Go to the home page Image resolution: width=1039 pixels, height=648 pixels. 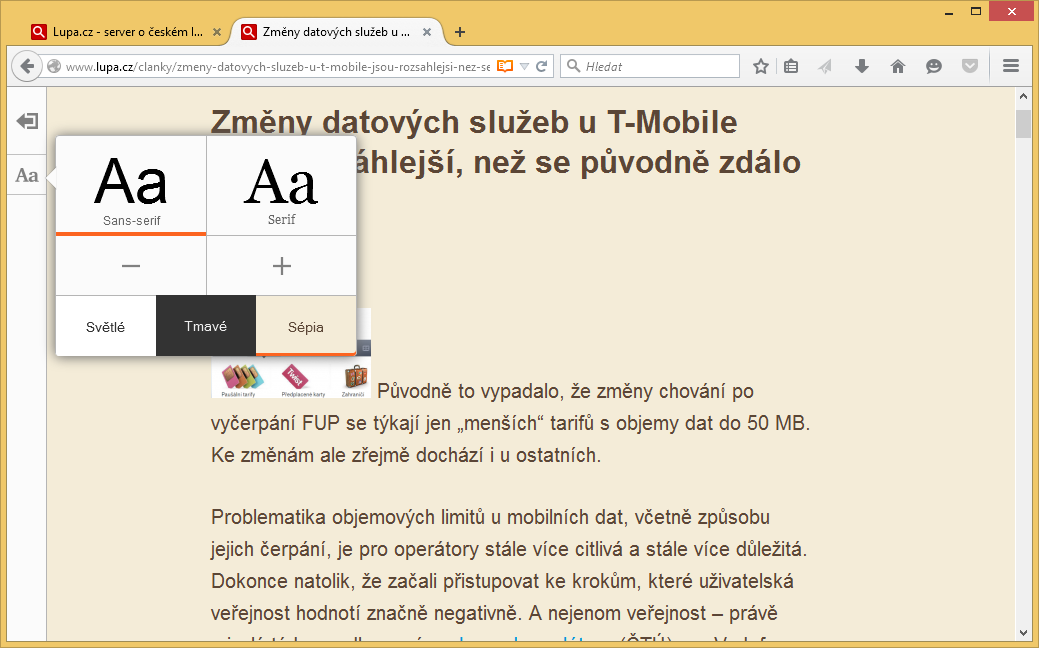pyautogui.click(x=898, y=66)
